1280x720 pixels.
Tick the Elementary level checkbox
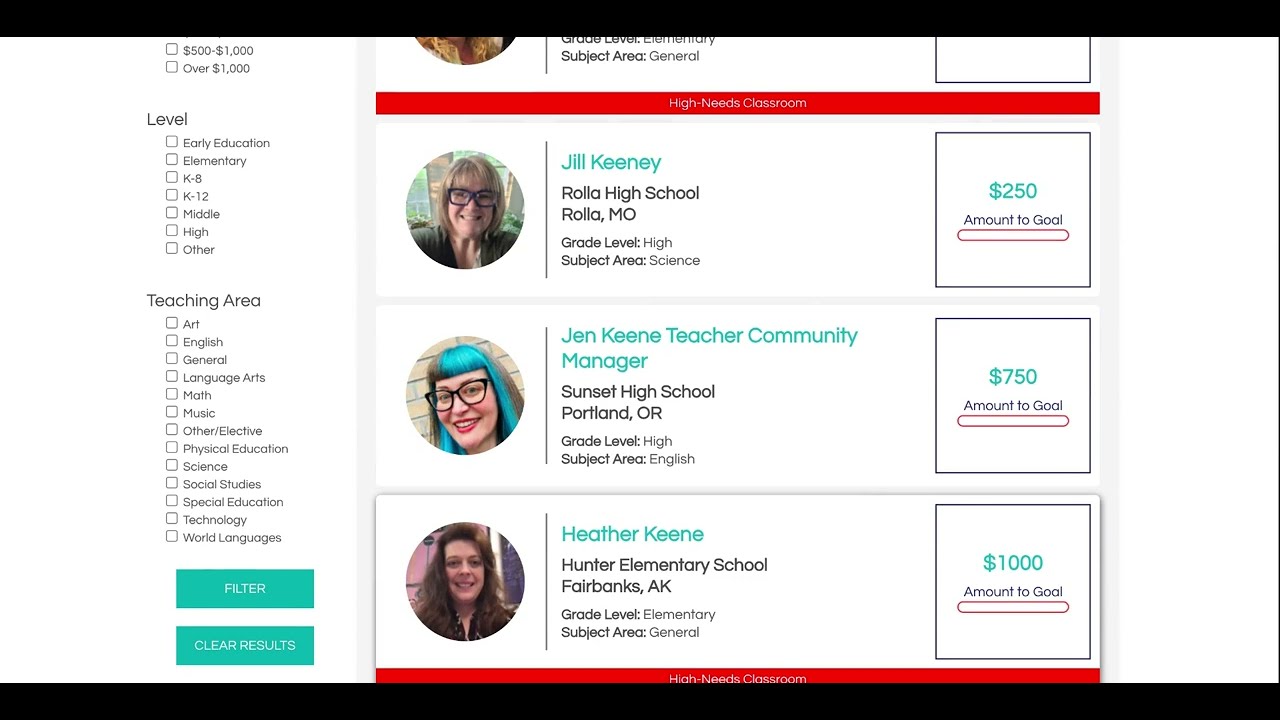tap(172, 160)
